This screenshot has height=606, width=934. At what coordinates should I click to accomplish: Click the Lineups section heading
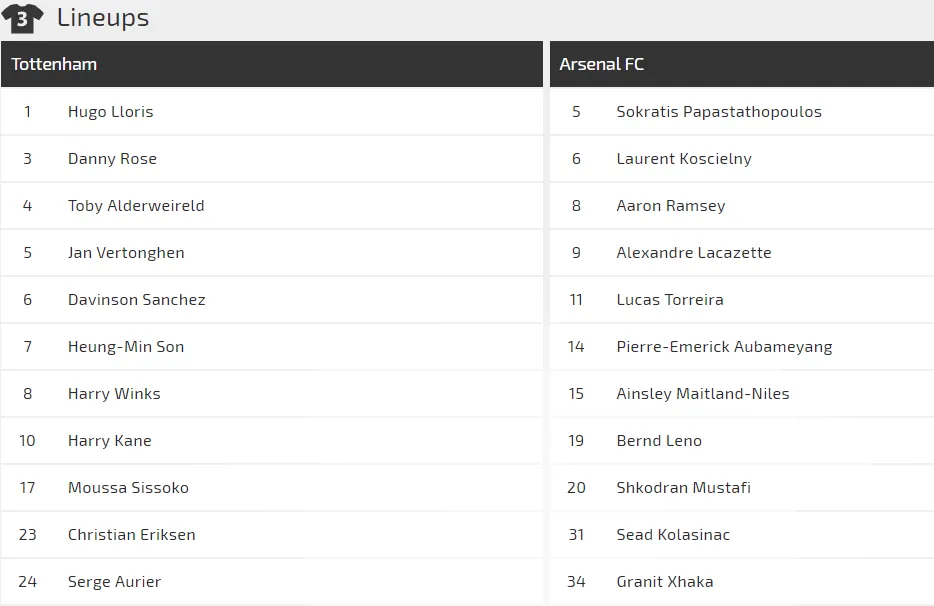[x=103, y=18]
